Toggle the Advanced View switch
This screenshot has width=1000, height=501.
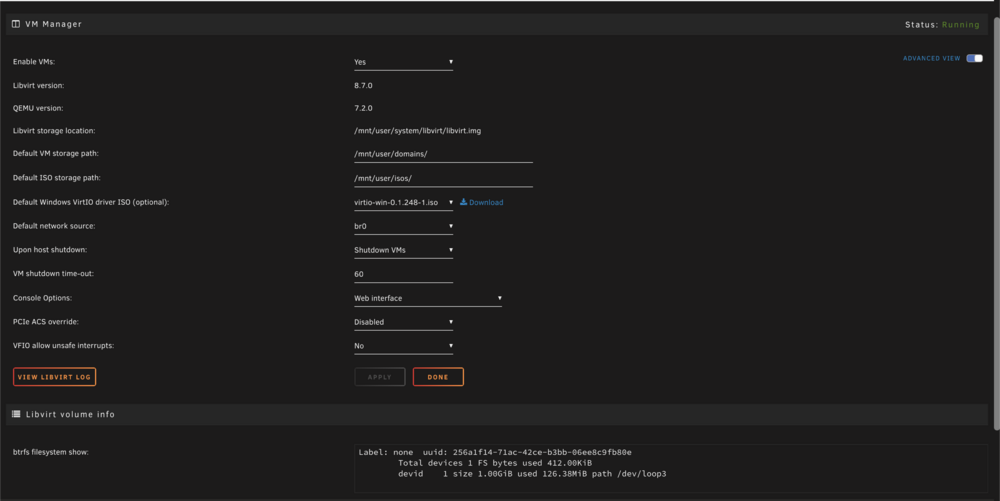[974, 58]
